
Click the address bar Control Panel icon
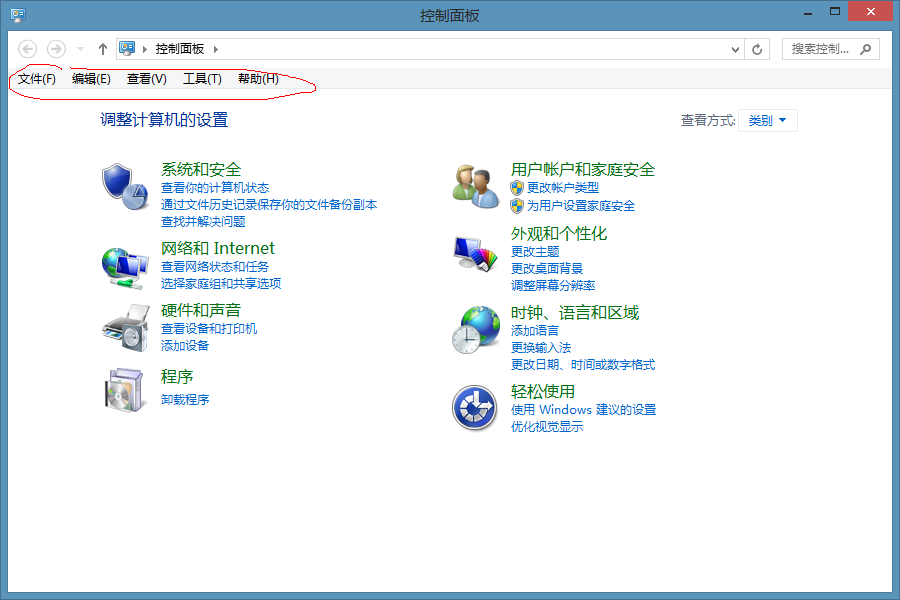click(127, 48)
